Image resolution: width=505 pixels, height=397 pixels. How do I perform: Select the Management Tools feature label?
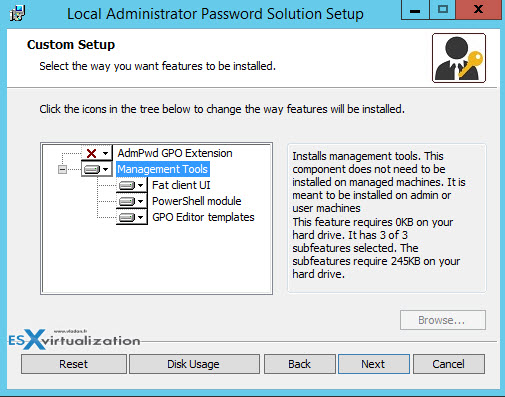point(163,169)
